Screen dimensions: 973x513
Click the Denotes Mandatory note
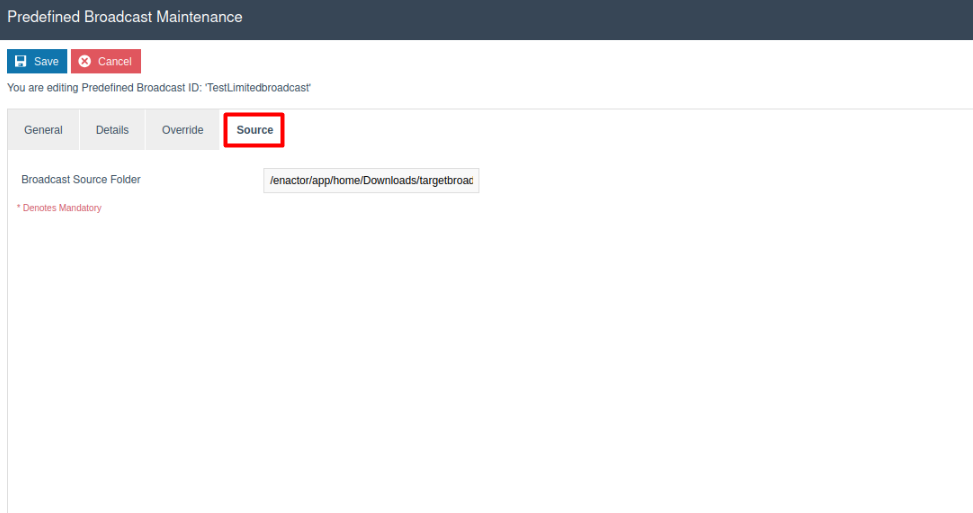pos(62,208)
